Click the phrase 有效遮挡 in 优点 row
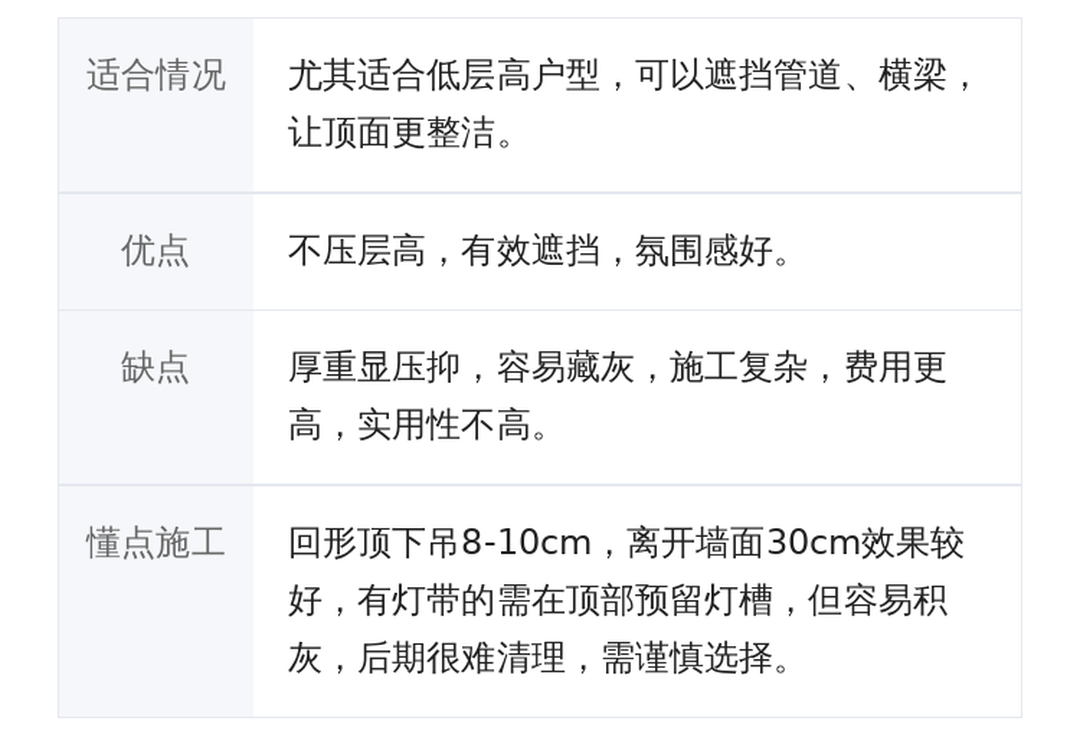The width and height of the screenshot is (1080, 734). pos(530,251)
